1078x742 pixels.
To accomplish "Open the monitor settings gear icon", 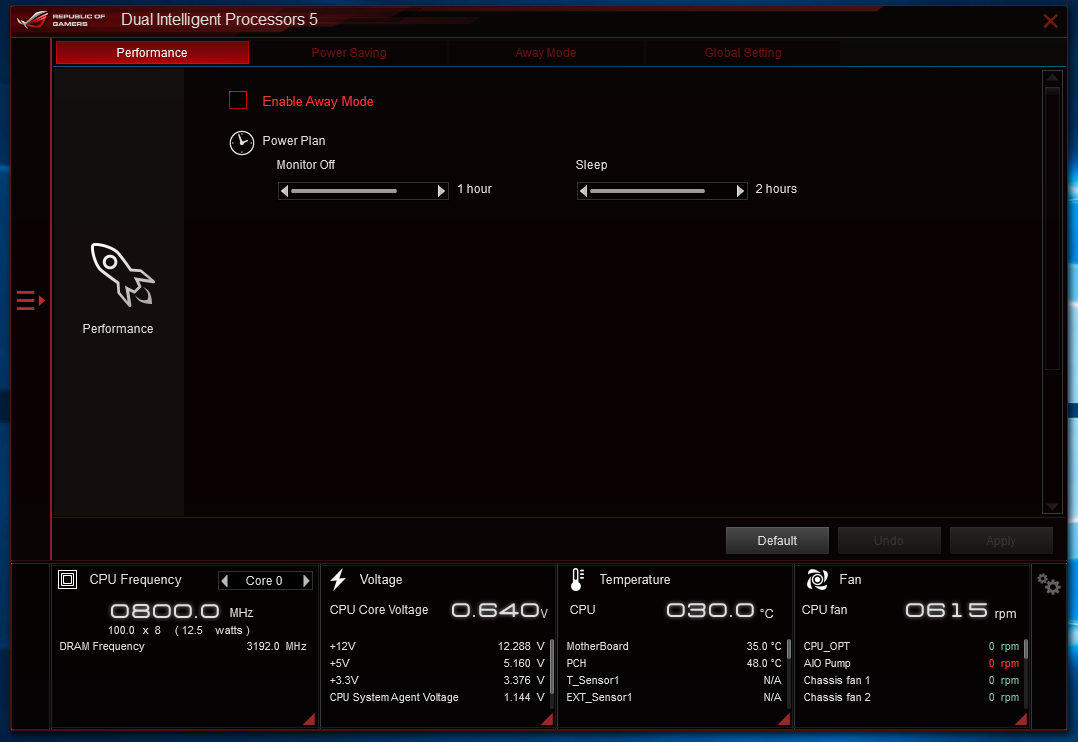I will tap(1048, 584).
